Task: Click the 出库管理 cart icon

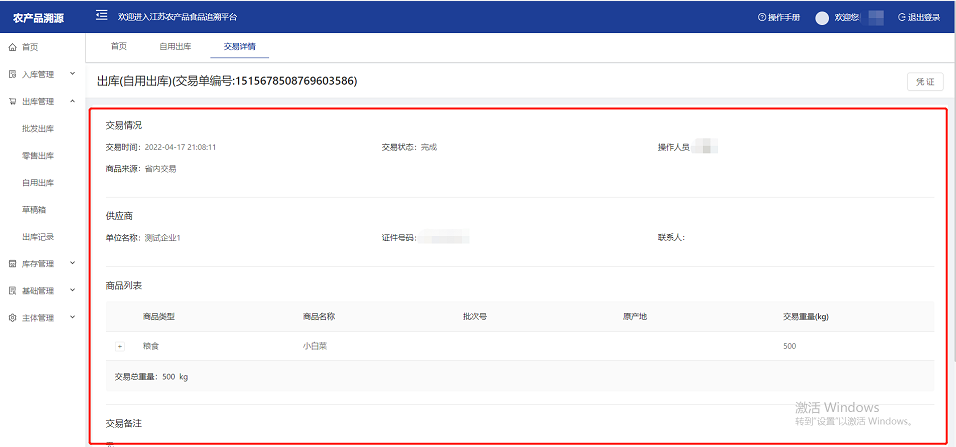Action: point(12,101)
